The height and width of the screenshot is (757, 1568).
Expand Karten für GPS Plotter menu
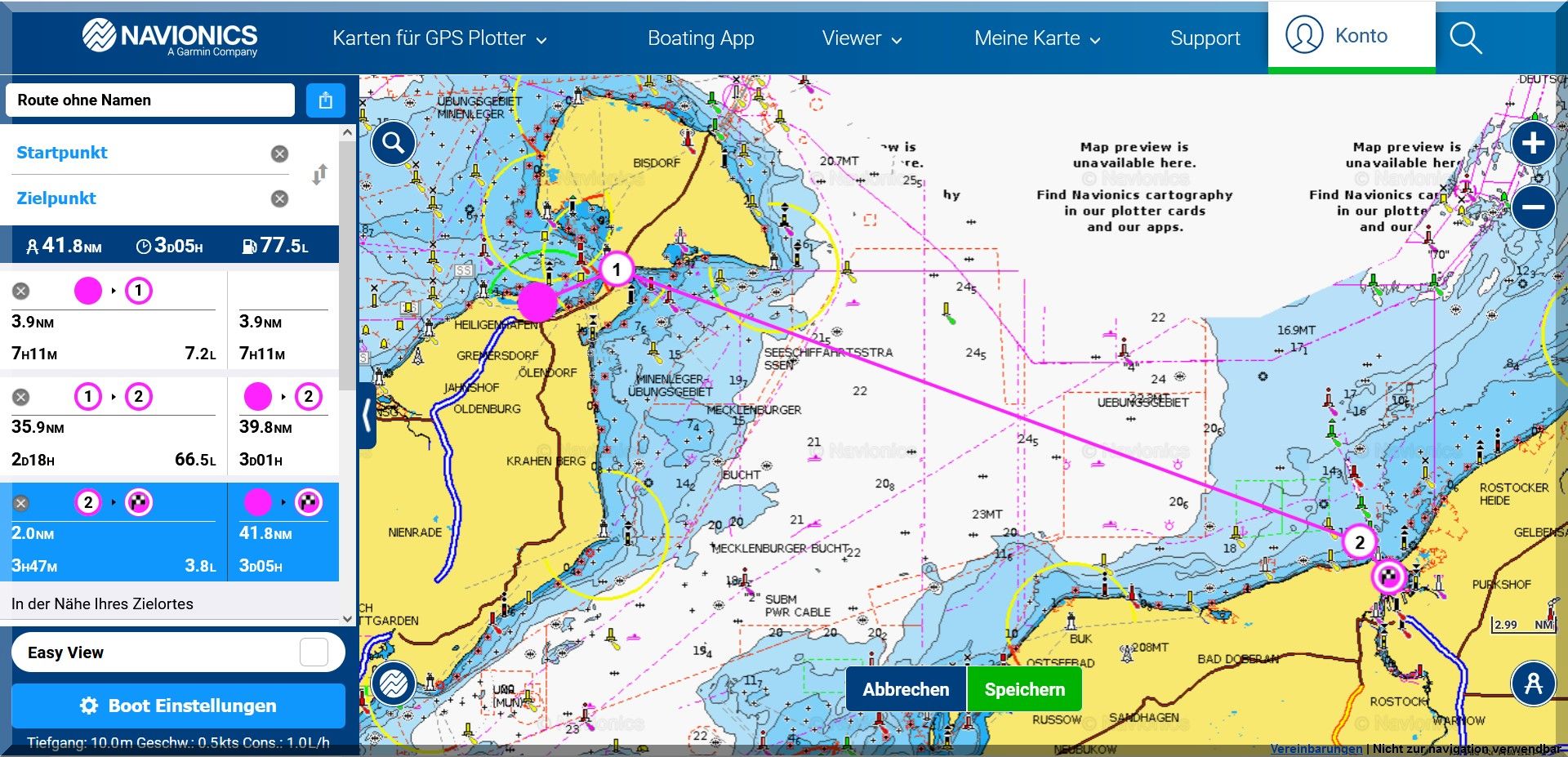pos(439,38)
